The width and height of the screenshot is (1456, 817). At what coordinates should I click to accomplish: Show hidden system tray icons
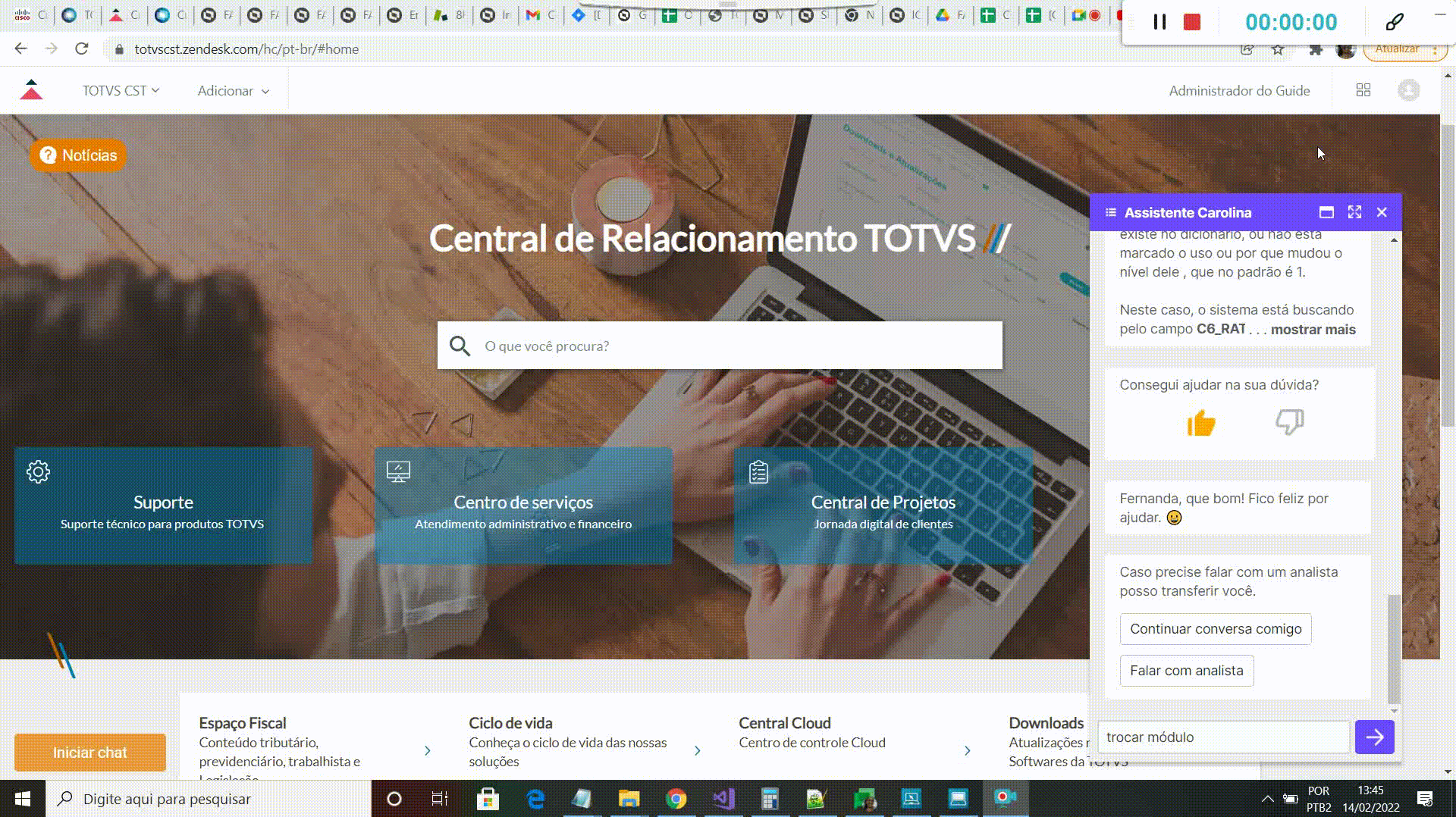pos(1267,798)
